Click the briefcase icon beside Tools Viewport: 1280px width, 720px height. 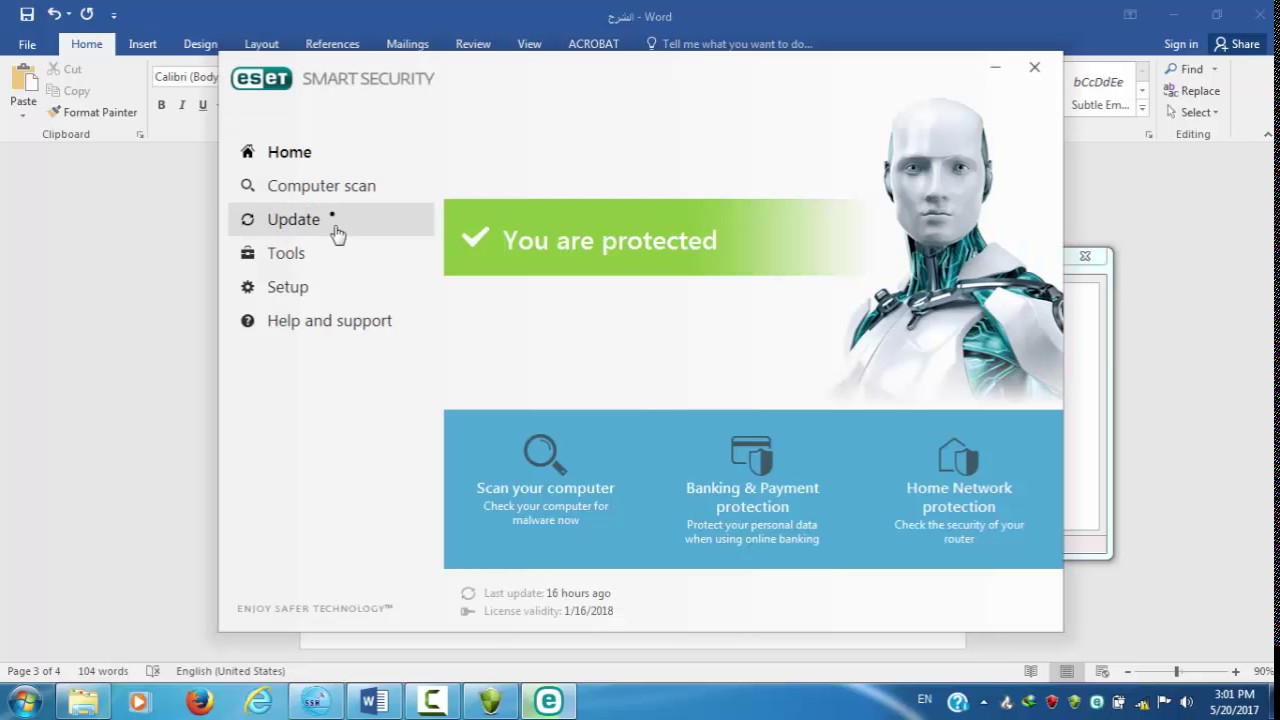pos(247,253)
